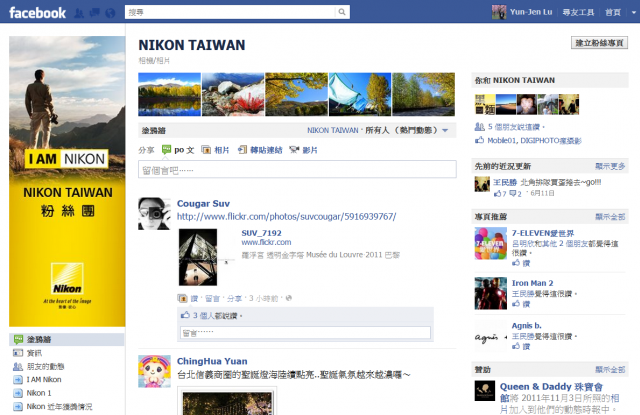The image size is (640, 415).
Task: Open the Cougar Suv name link
Action: 203,203
